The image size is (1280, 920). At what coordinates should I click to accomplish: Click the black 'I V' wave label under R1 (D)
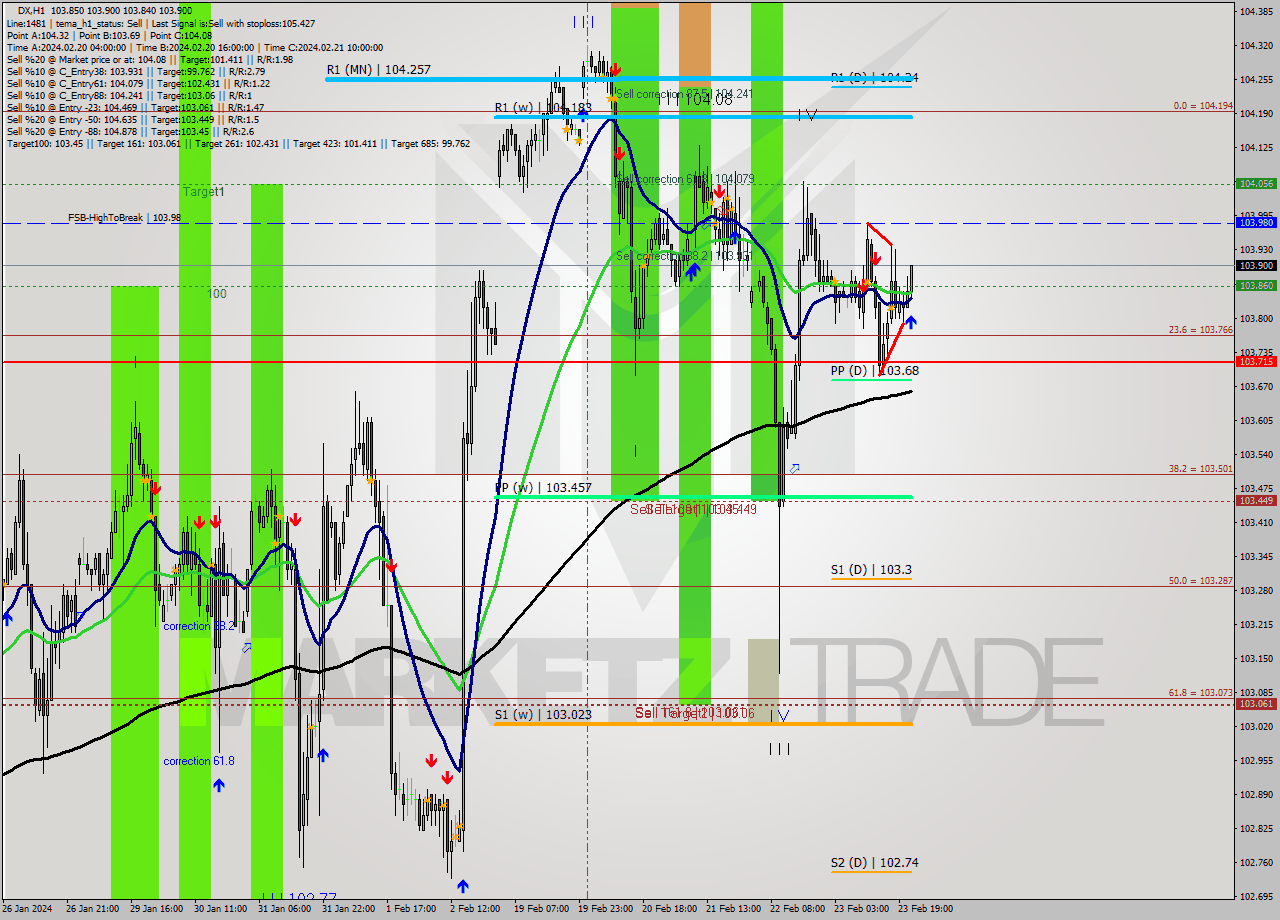[x=807, y=115]
